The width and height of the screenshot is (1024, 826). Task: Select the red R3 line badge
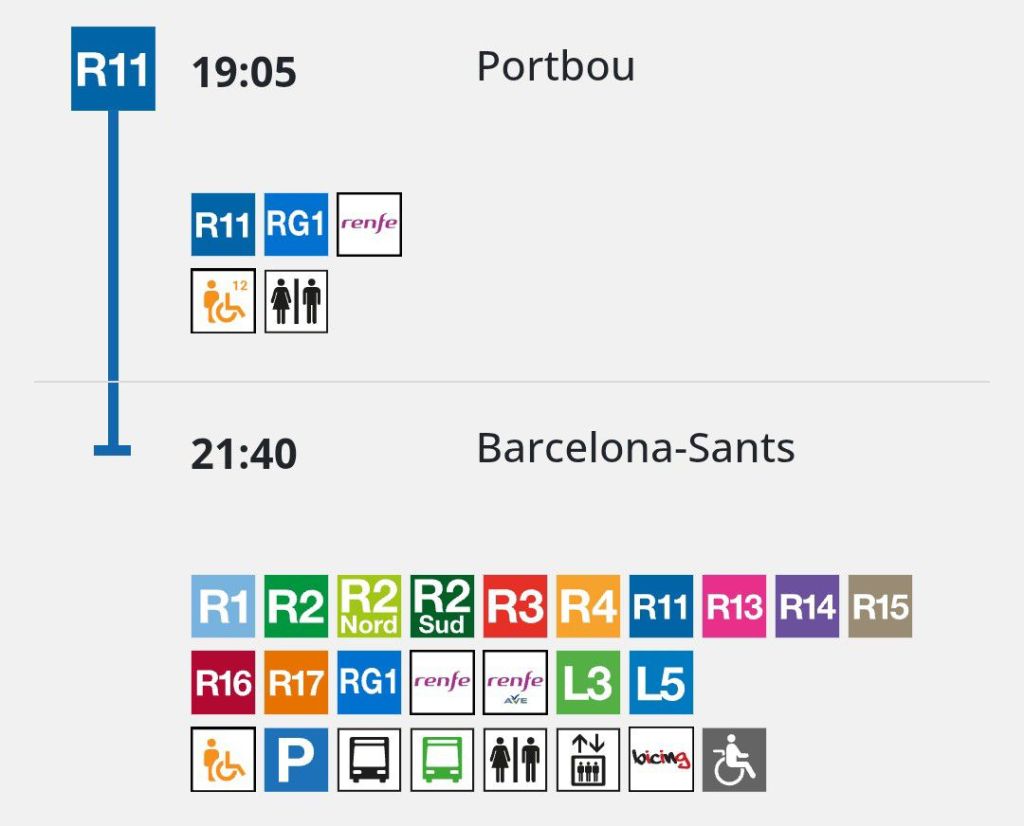pos(515,606)
